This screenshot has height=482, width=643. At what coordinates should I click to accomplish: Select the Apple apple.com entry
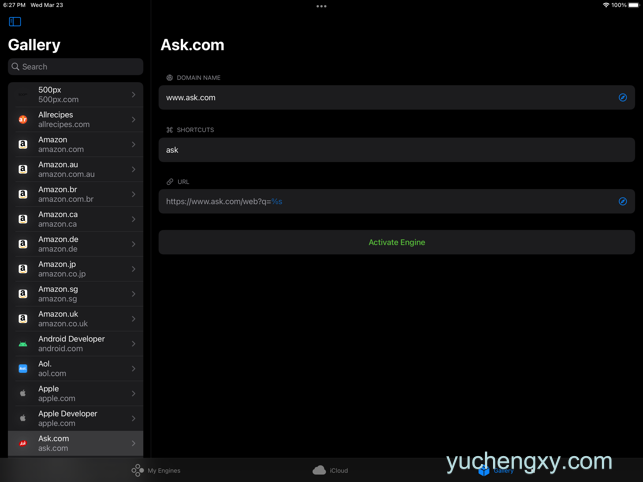[75, 393]
